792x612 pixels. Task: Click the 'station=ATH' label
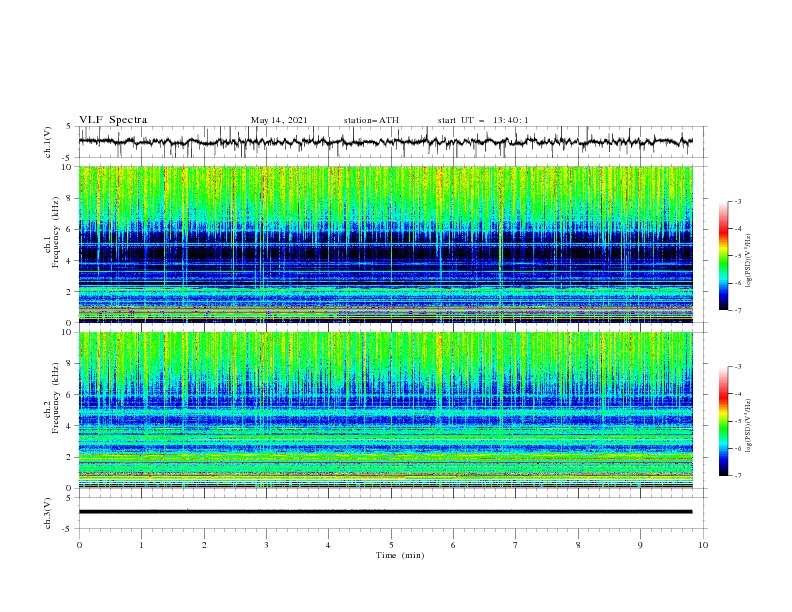(x=371, y=120)
